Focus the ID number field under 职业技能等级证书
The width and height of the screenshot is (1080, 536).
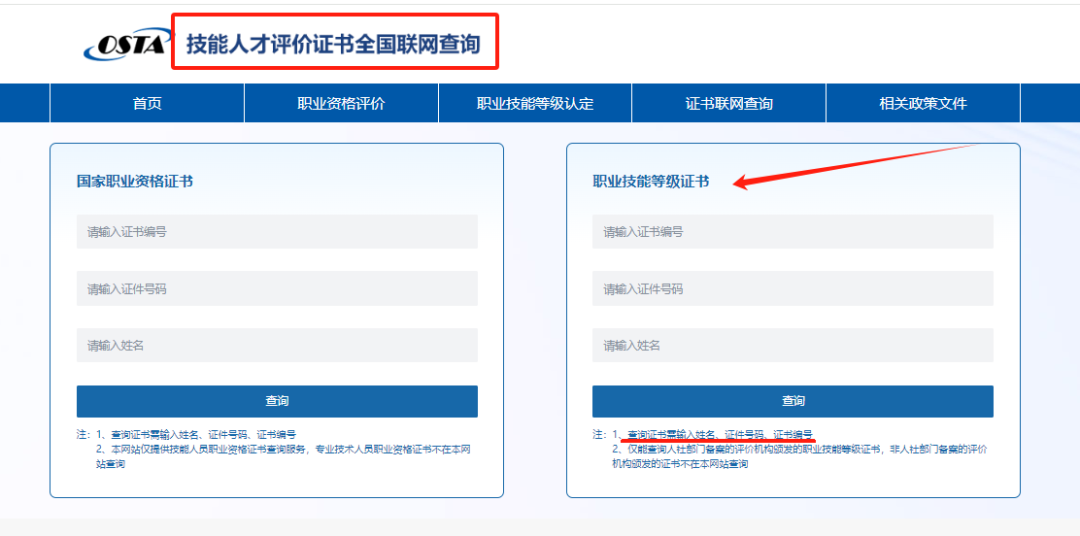pos(793,289)
